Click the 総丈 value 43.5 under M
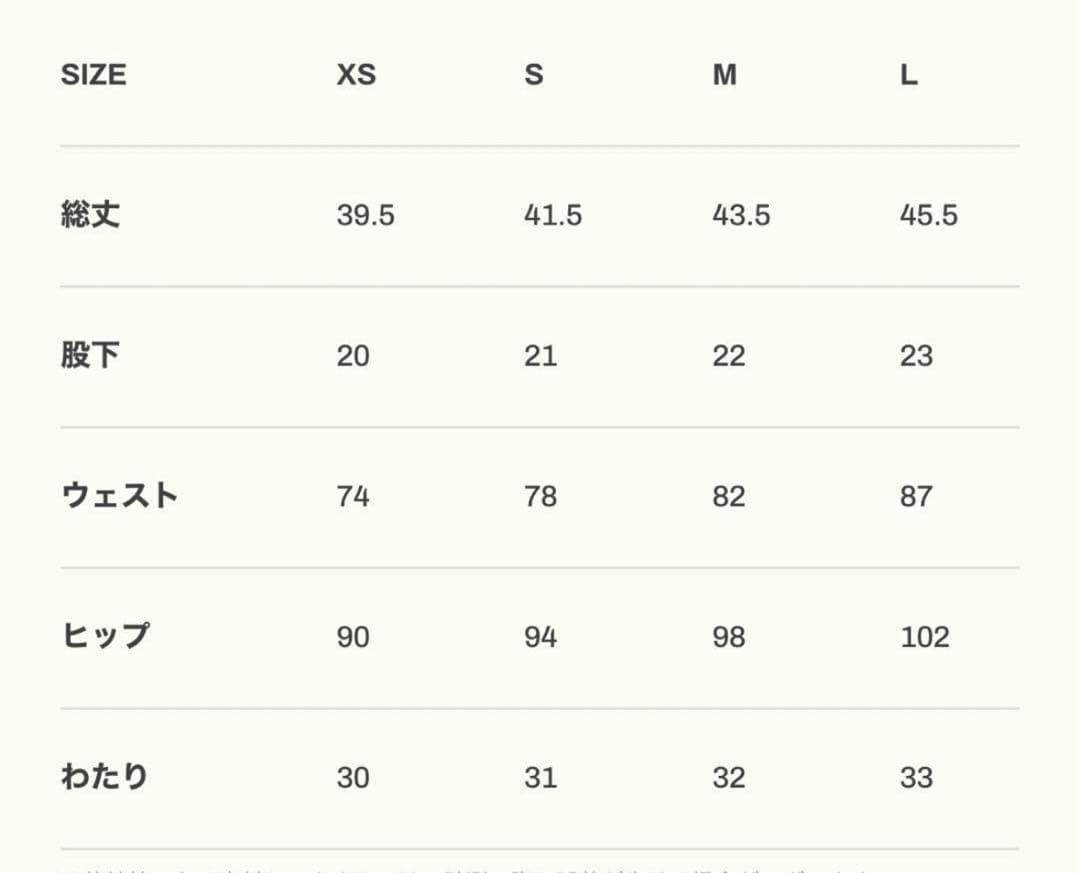 point(741,216)
